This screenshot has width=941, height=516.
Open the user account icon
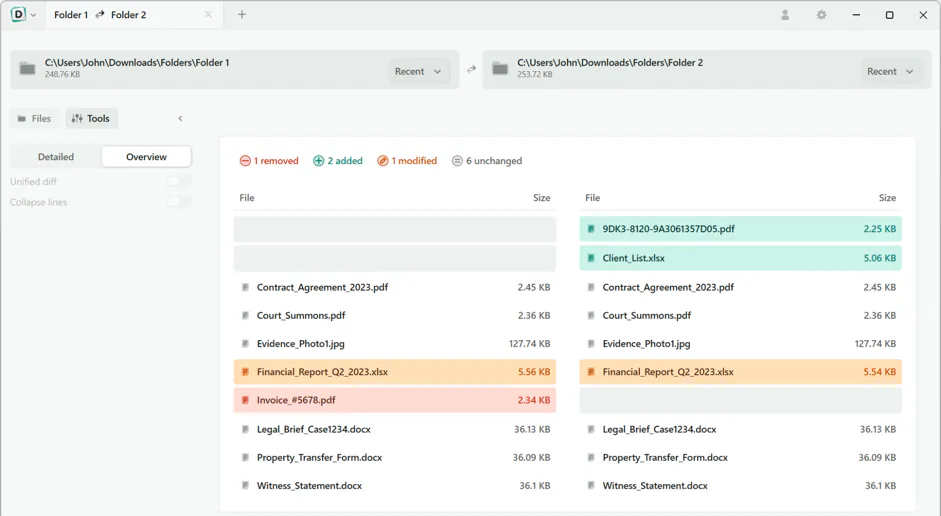pyautogui.click(x=785, y=15)
